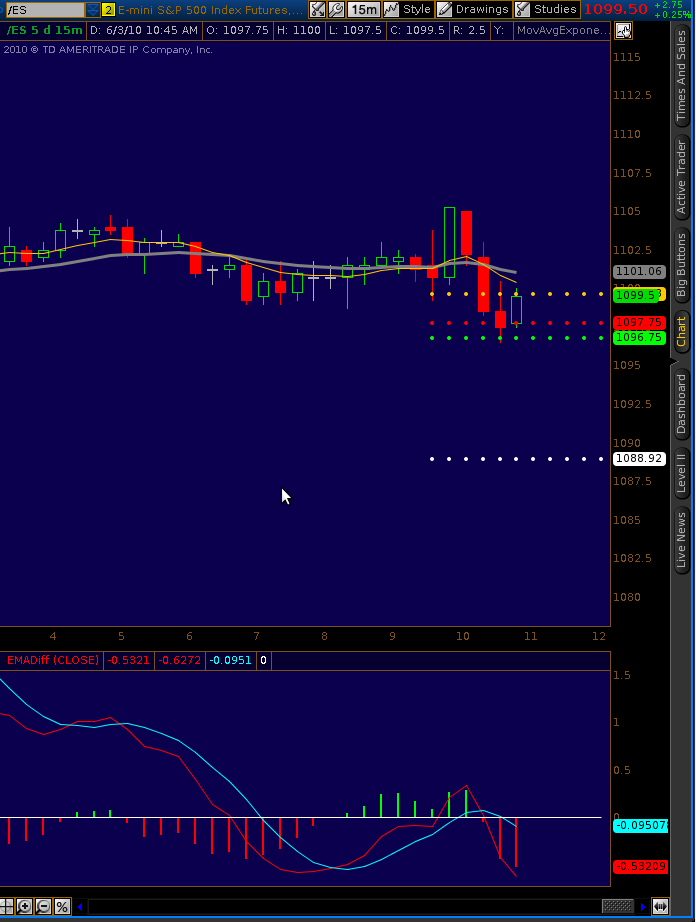This screenshot has width=696, height=922.
Task: Click the O: 1097.75 open value
Action: pos(237,30)
